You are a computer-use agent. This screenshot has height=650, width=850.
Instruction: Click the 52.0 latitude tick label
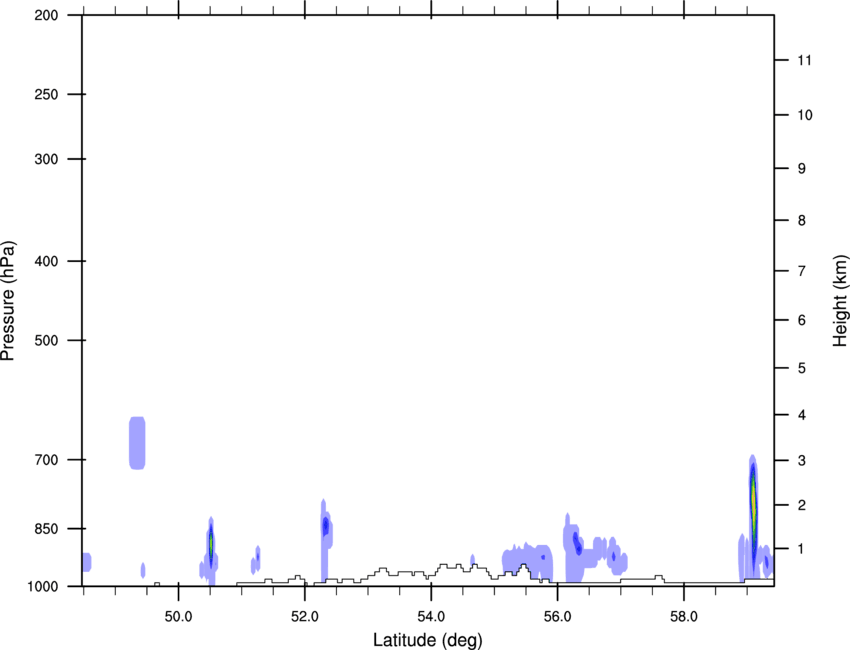[305, 617]
